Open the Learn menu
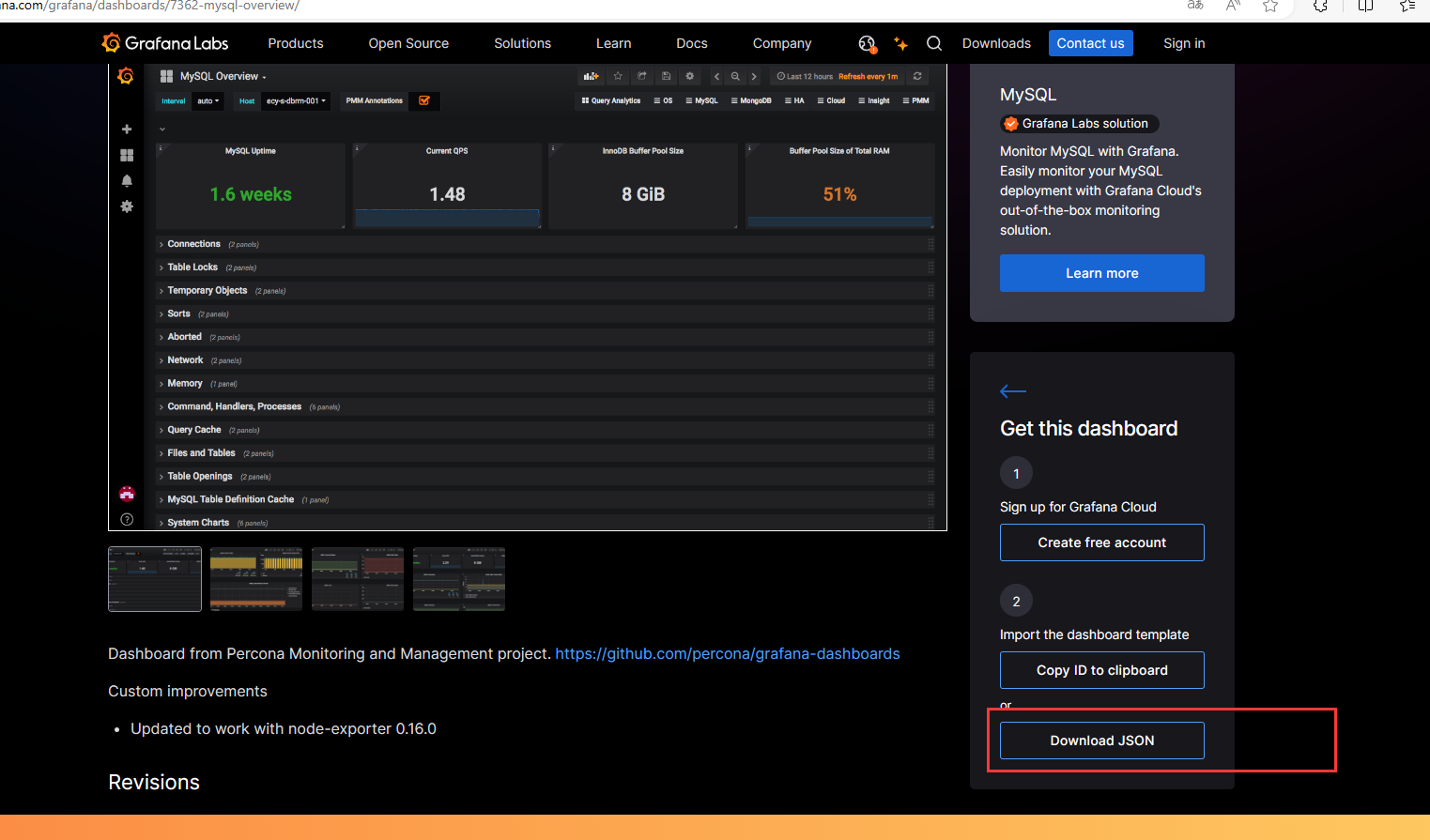The height and width of the screenshot is (840, 1430). click(x=614, y=43)
